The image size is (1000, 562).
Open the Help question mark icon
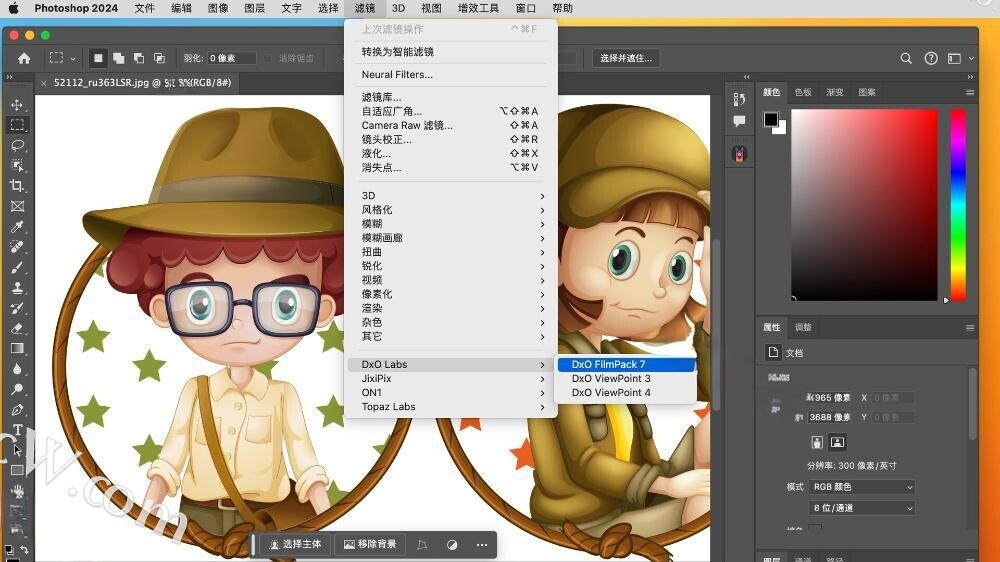(x=931, y=58)
